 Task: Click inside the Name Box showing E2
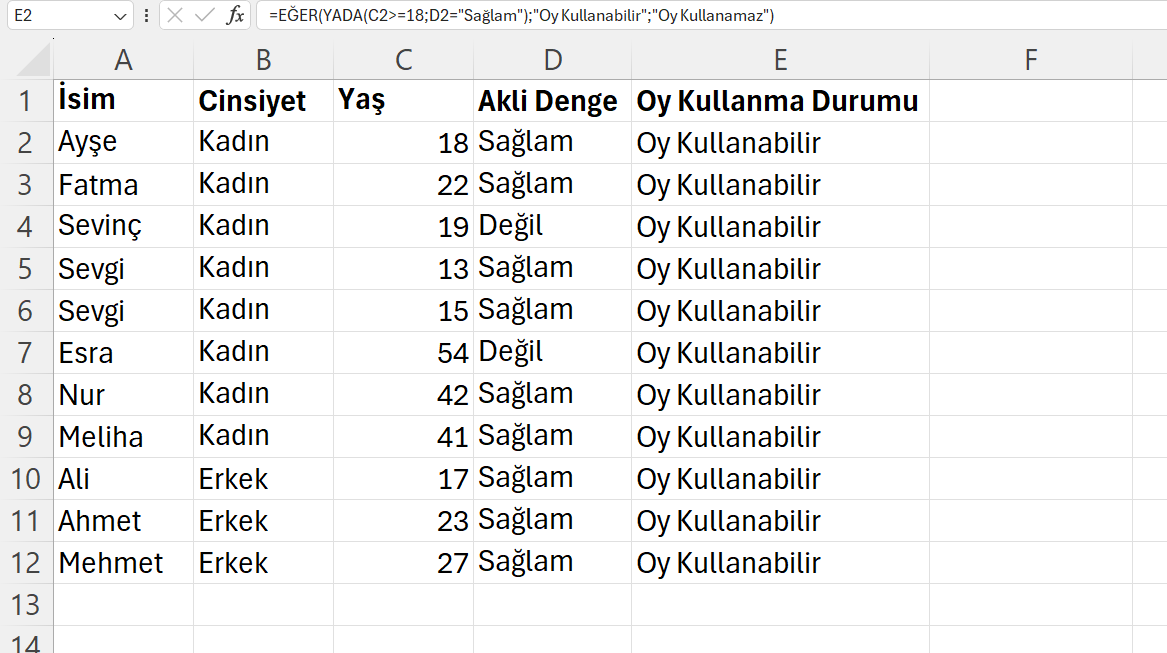pyautogui.click(x=58, y=16)
